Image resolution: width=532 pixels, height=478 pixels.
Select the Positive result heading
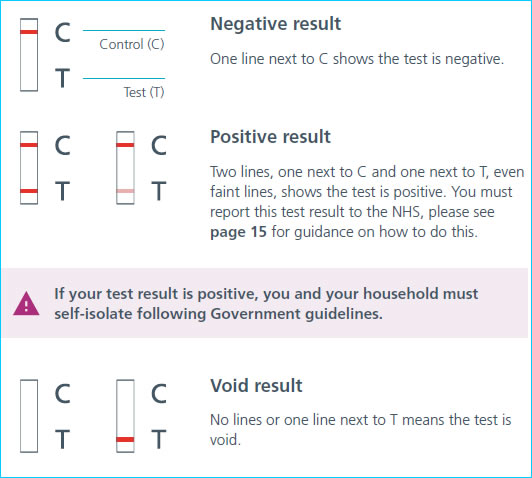(x=270, y=137)
